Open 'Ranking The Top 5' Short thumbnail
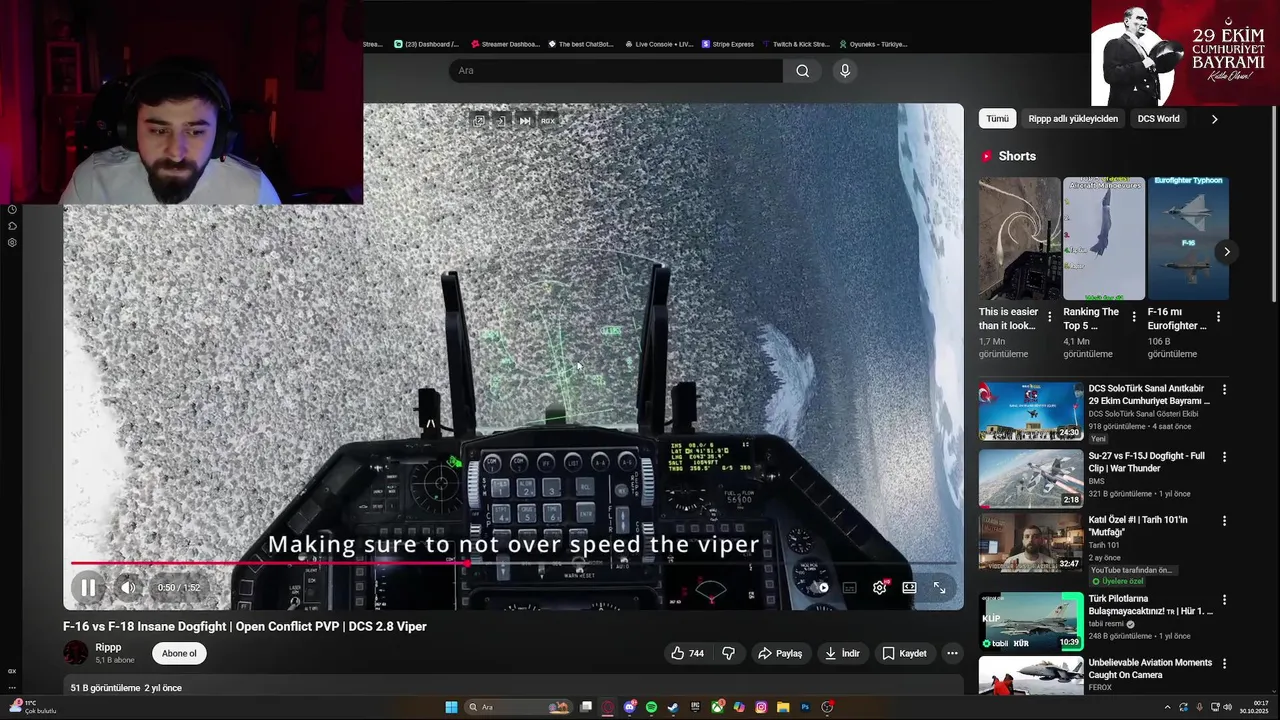Screen dimensions: 1280x720 [1104, 239]
